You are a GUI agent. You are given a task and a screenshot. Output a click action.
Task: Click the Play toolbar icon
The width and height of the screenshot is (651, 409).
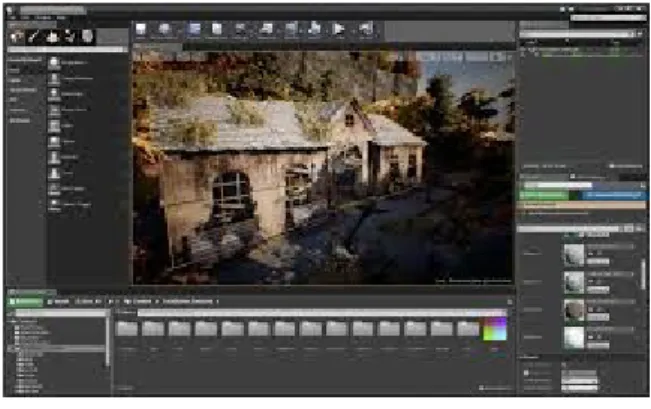coord(339,30)
